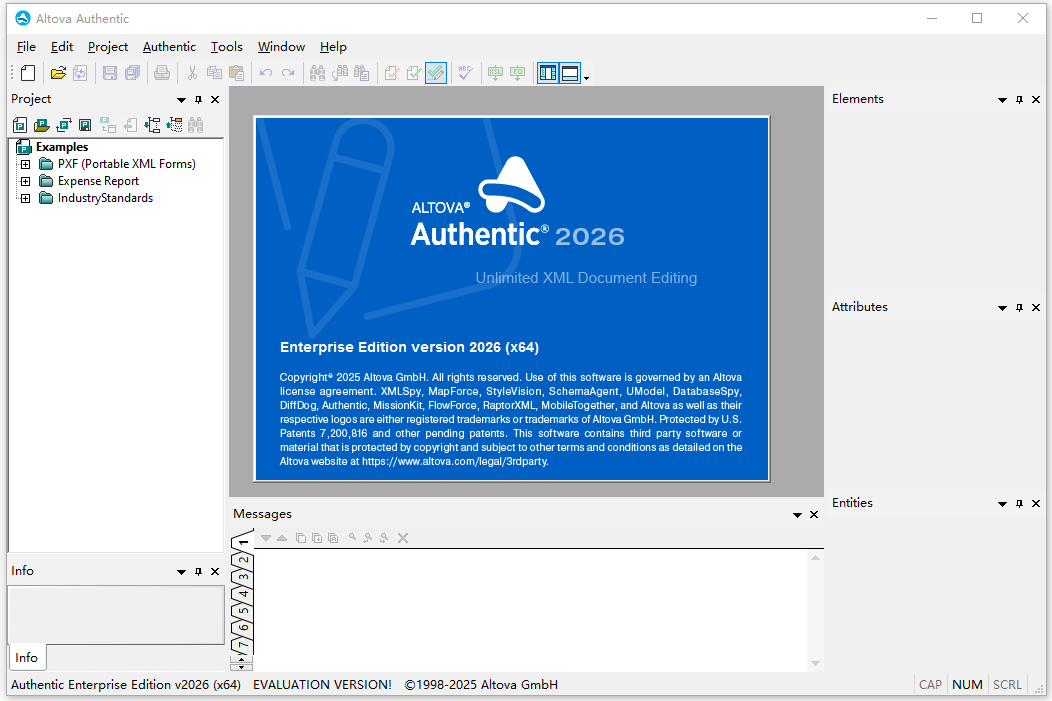The image size is (1052, 701).
Task: Open a file with the folder icon
Action: 58,72
